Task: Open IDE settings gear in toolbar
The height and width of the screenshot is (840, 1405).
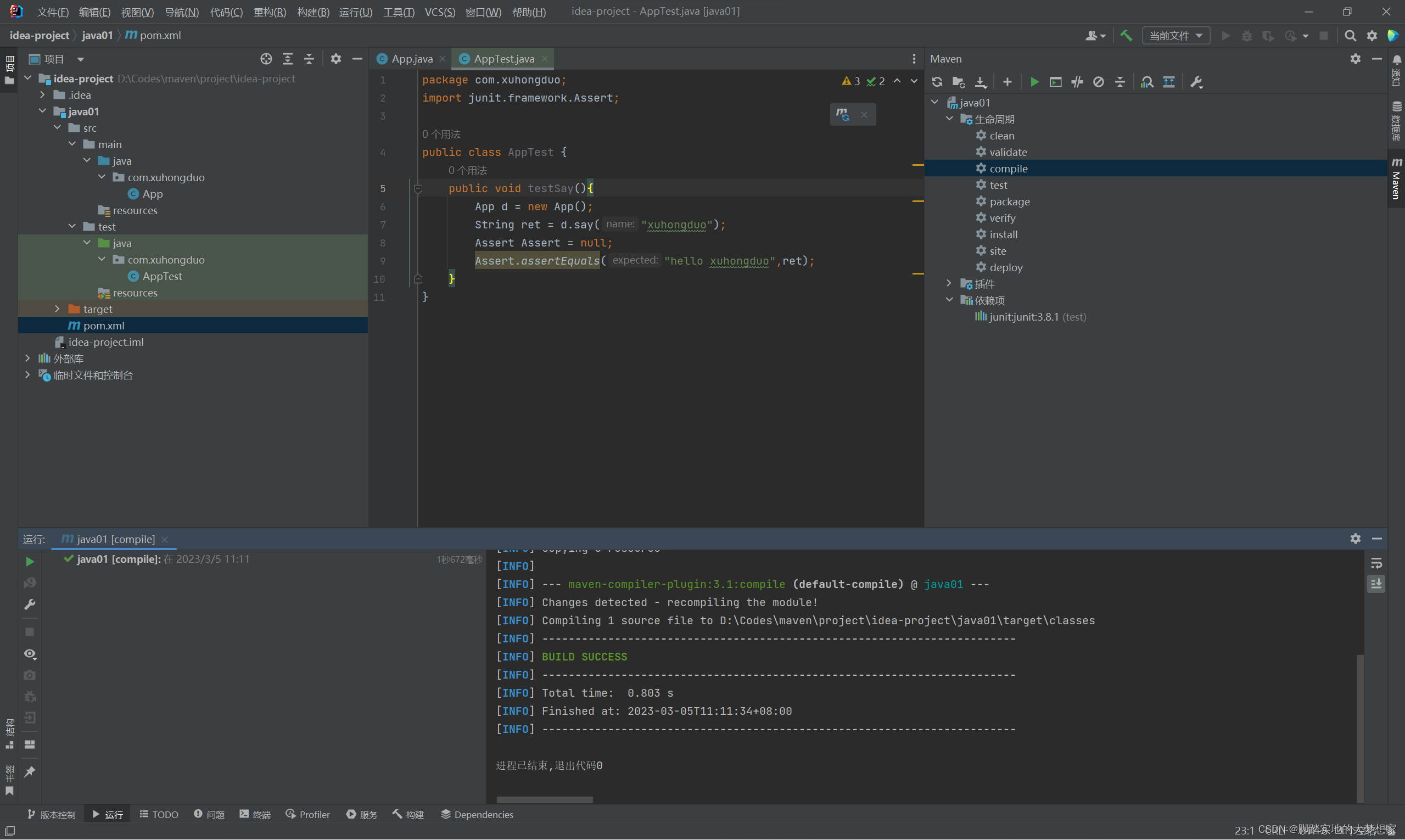Action: [1372, 36]
